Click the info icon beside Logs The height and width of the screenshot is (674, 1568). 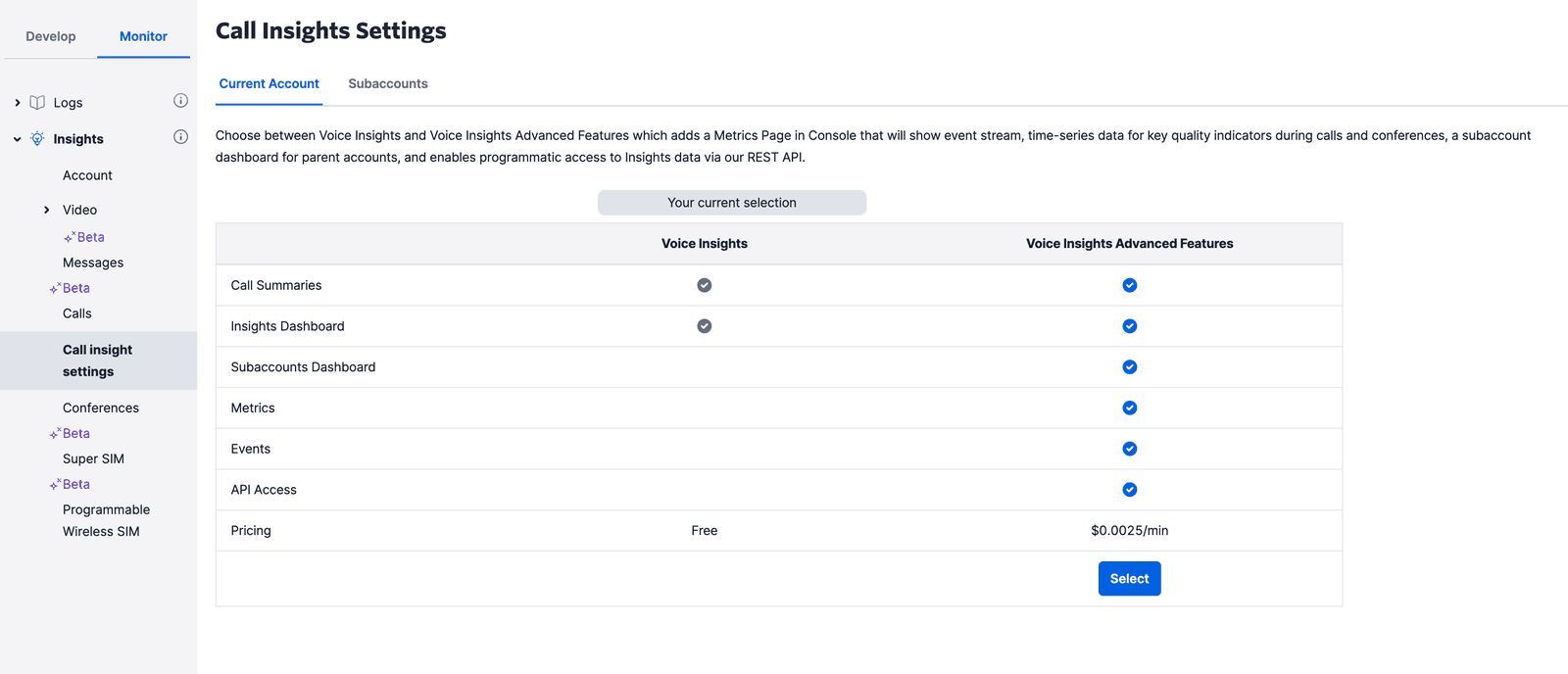[180, 101]
